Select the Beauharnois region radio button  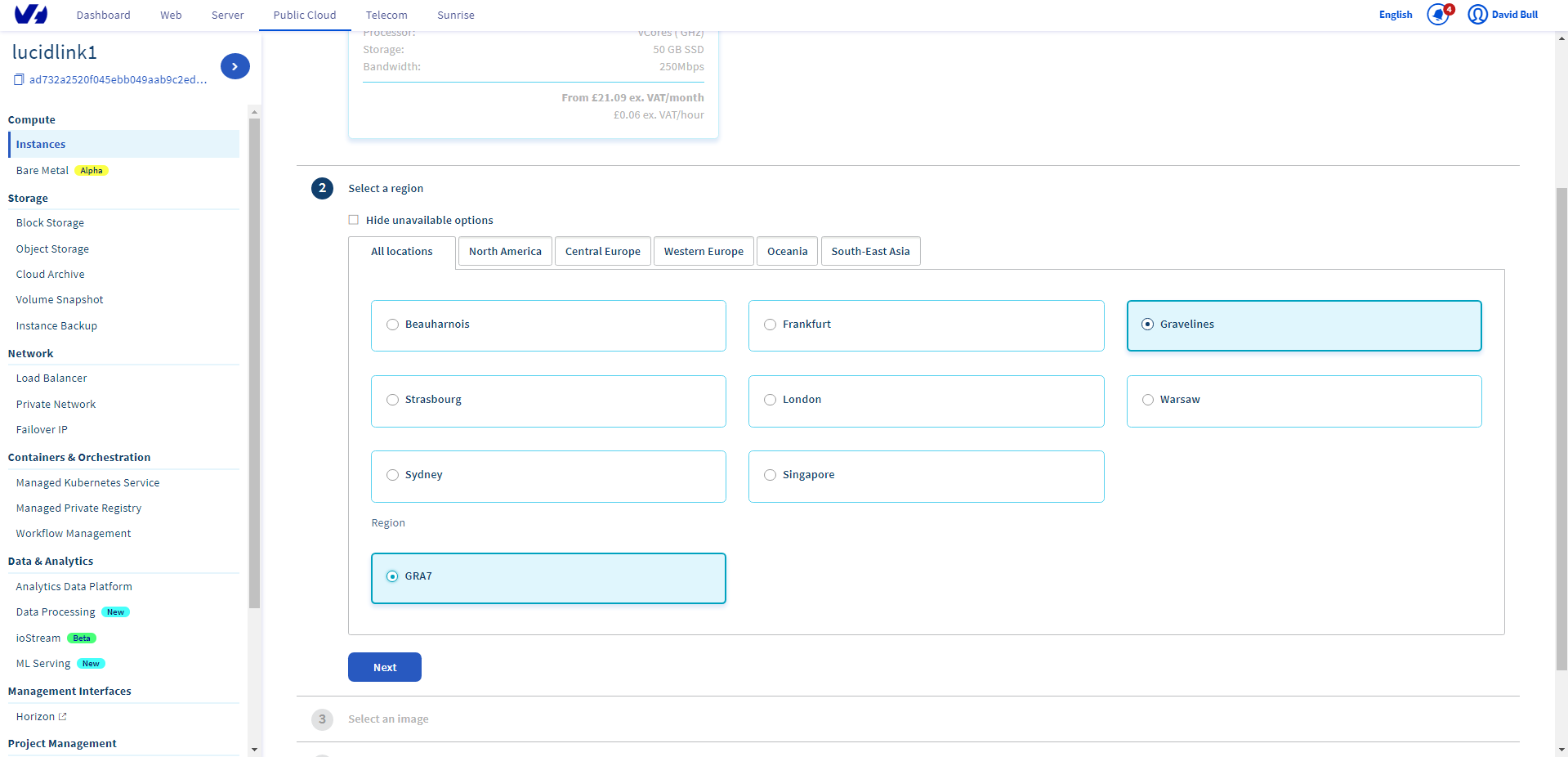(x=392, y=325)
